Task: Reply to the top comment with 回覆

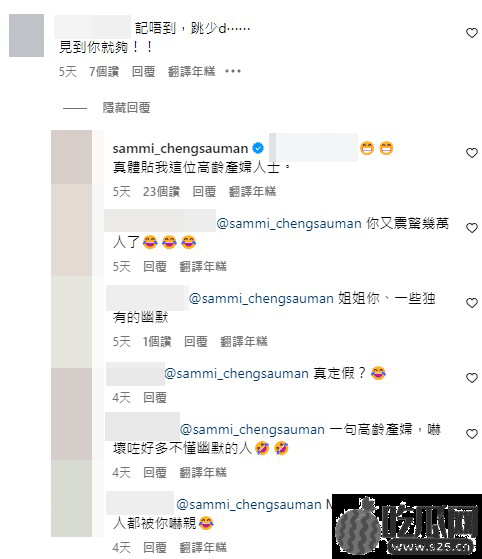Action: 144,71
